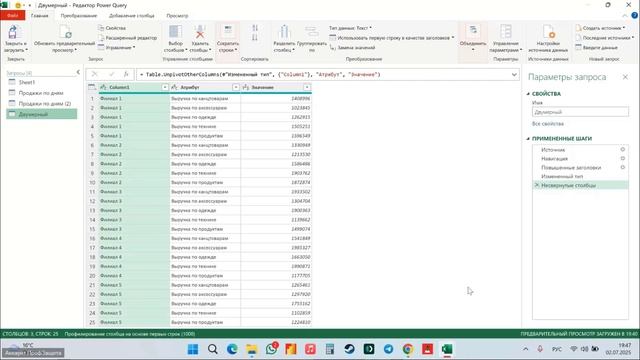This screenshot has height=360, width=640.
Task: Open Google Chrome from the taskbar
Action: (x=408, y=349)
